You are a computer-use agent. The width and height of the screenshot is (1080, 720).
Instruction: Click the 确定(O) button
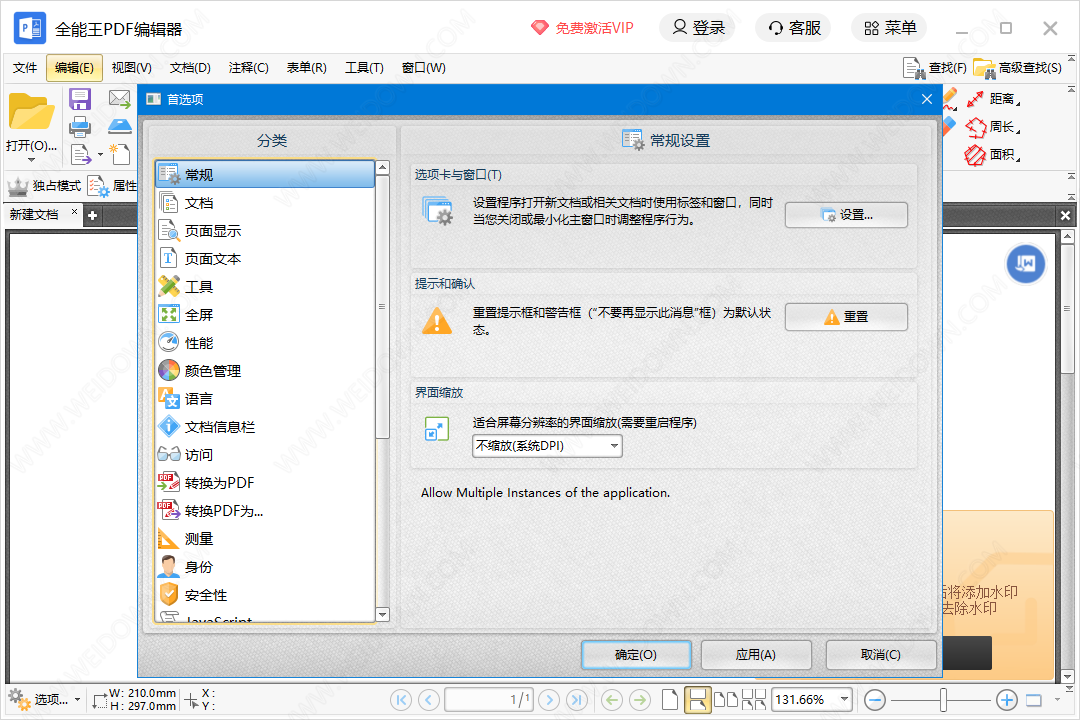tap(636, 655)
